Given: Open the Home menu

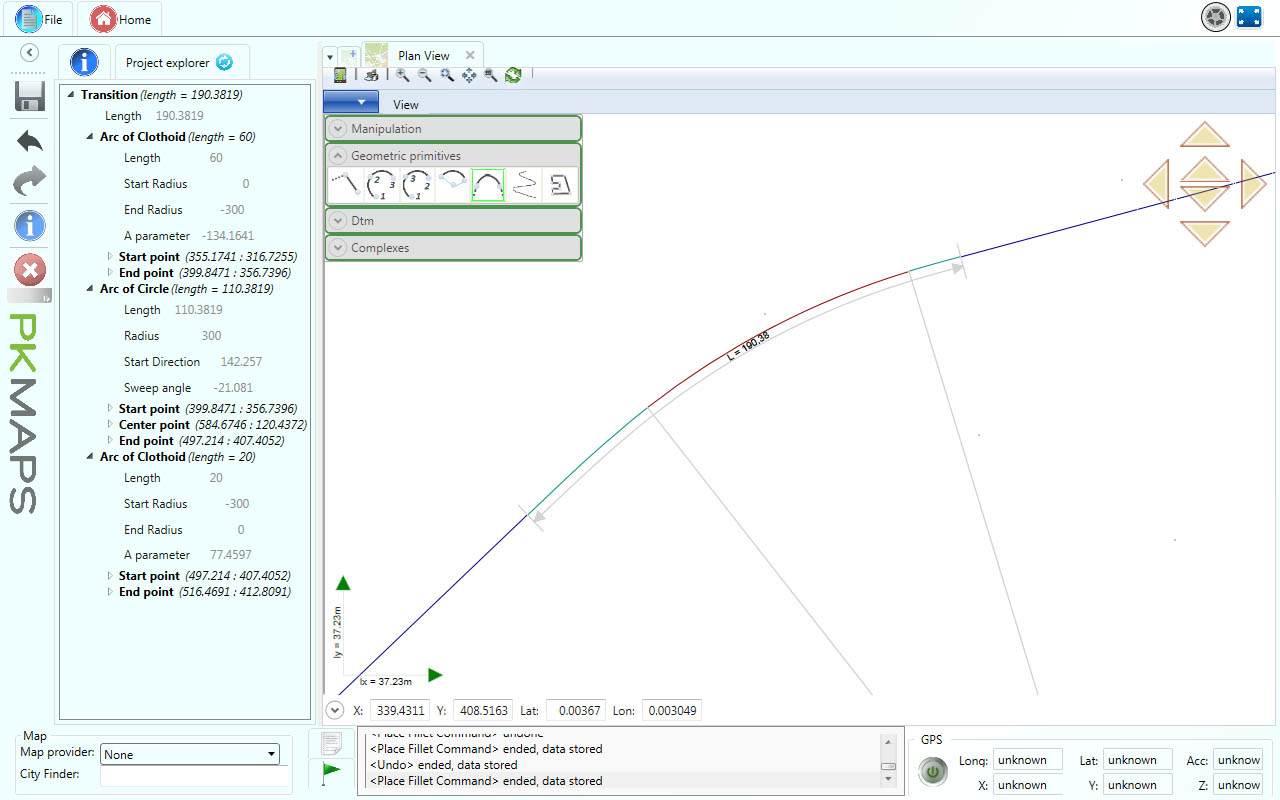Looking at the screenshot, I should pyautogui.click(x=120, y=19).
